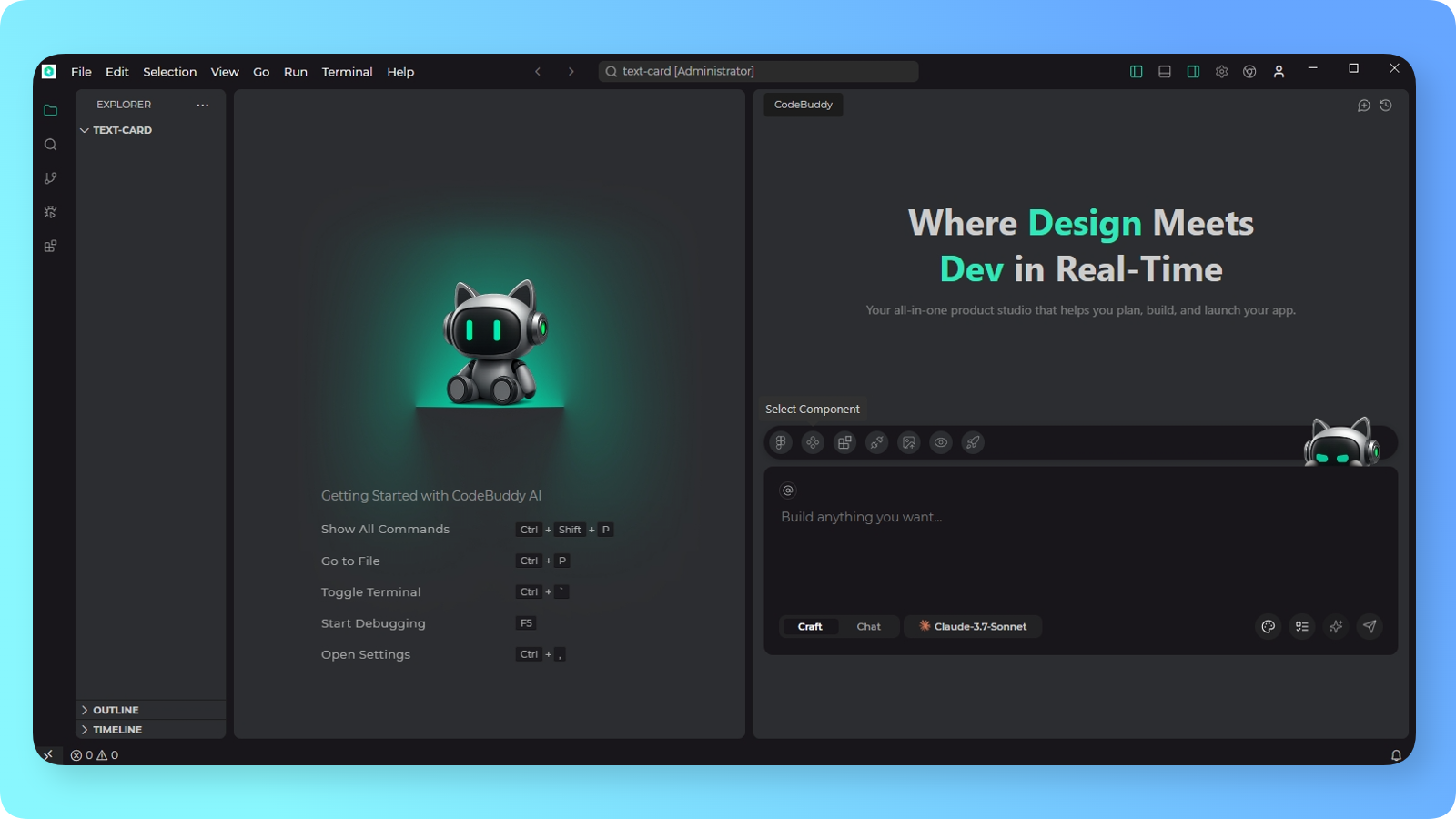The image size is (1456, 819).
Task: Open the Extensions view
Action: (50, 247)
